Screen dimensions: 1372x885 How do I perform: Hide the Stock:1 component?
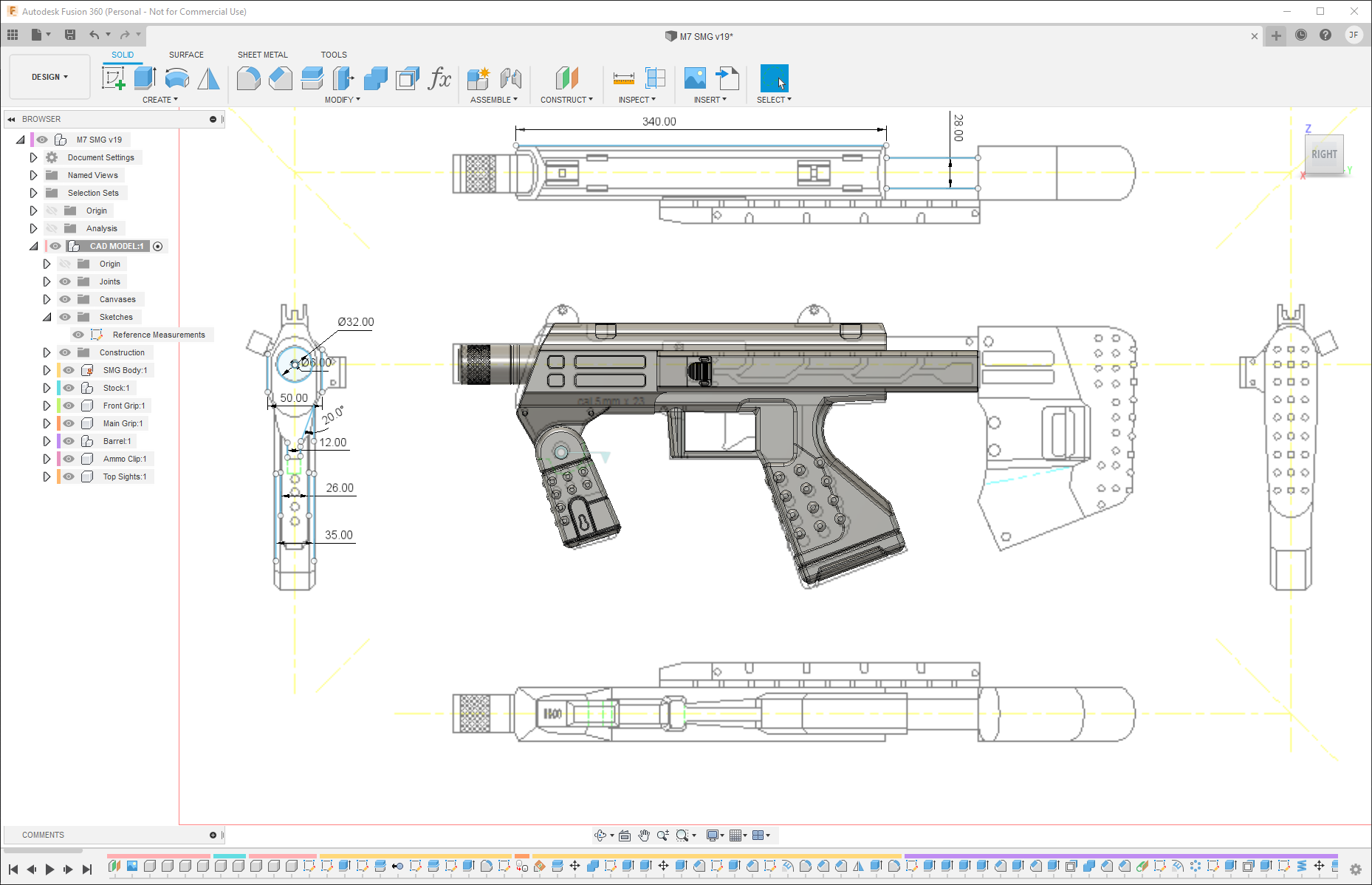[69, 388]
